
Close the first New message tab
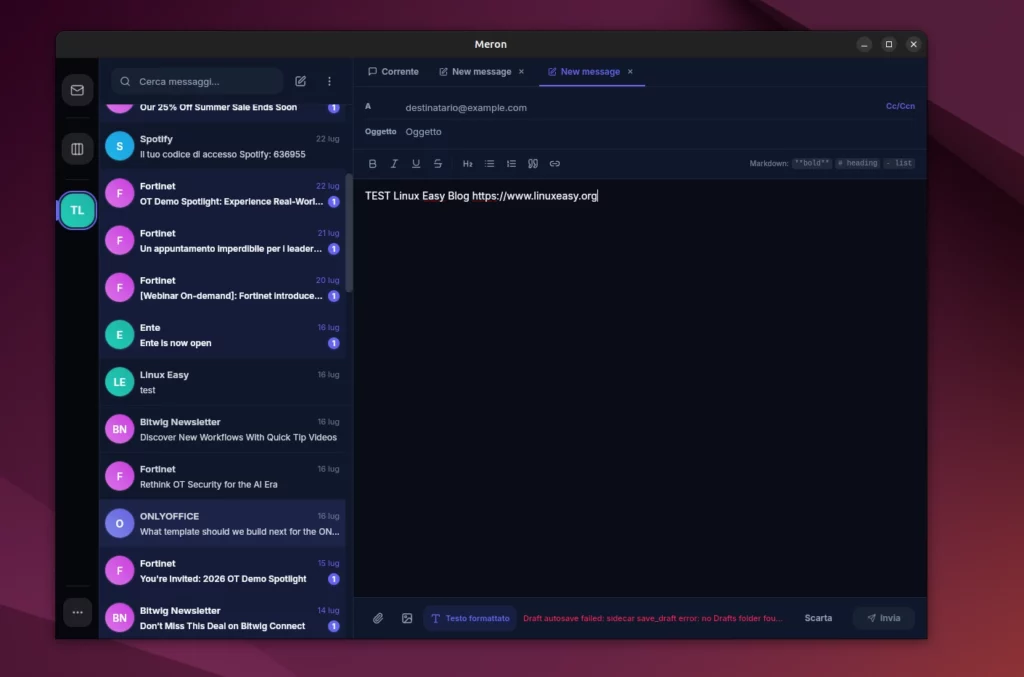point(521,72)
